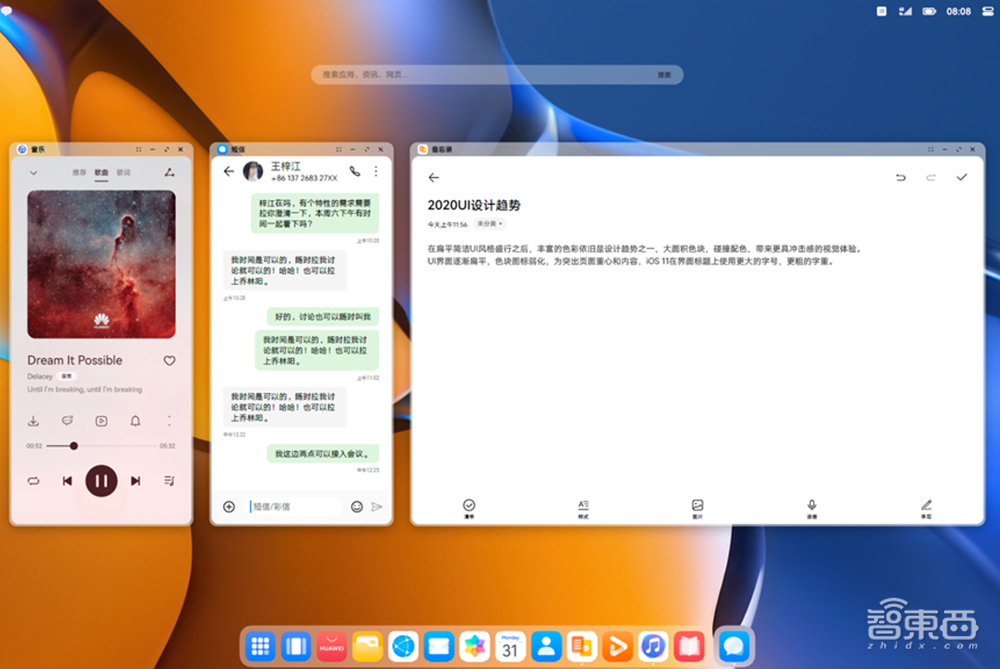Image resolution: width=1000 pixels, height=669 pixels.
Task: Open the MV for the current song
Action: [x=101, y=421]
